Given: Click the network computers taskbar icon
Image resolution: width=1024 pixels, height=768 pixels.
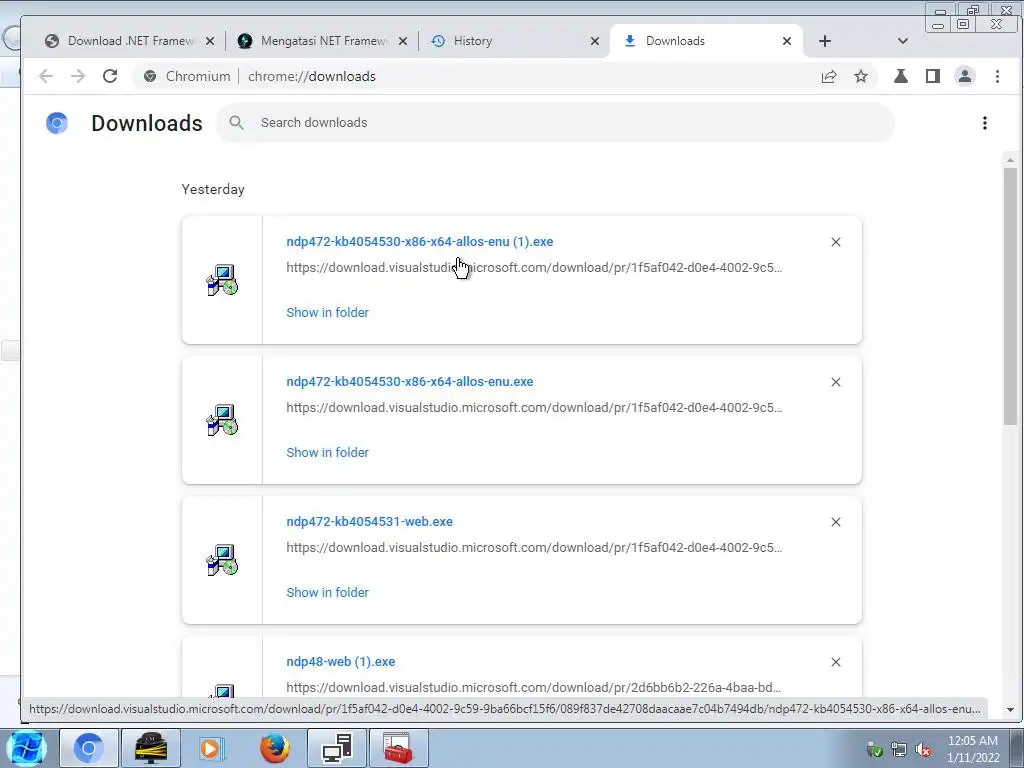Looking at the screenshot, I should tap(336, 748).
